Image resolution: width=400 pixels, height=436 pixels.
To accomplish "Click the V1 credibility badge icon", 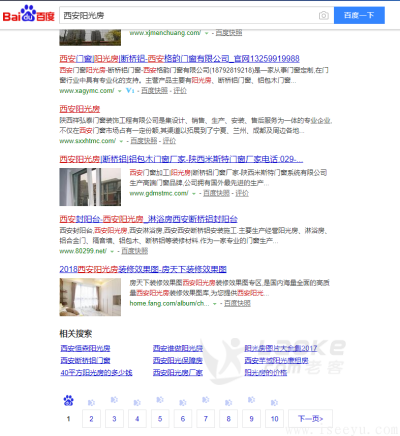I will 130,90.
